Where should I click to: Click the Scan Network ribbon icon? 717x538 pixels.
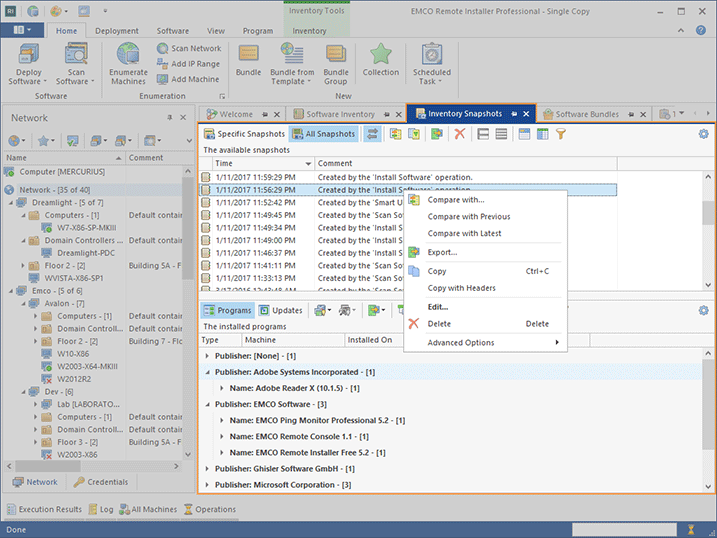[x=163, y=48]
